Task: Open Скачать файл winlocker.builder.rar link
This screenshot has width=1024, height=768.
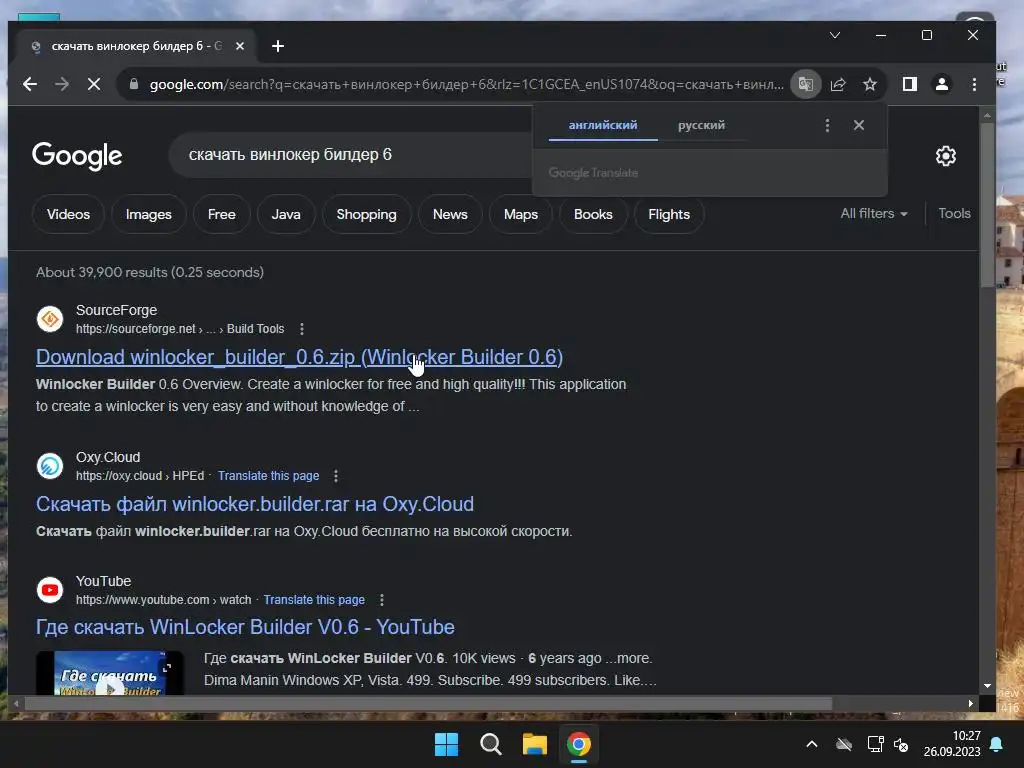Action: 255,504
